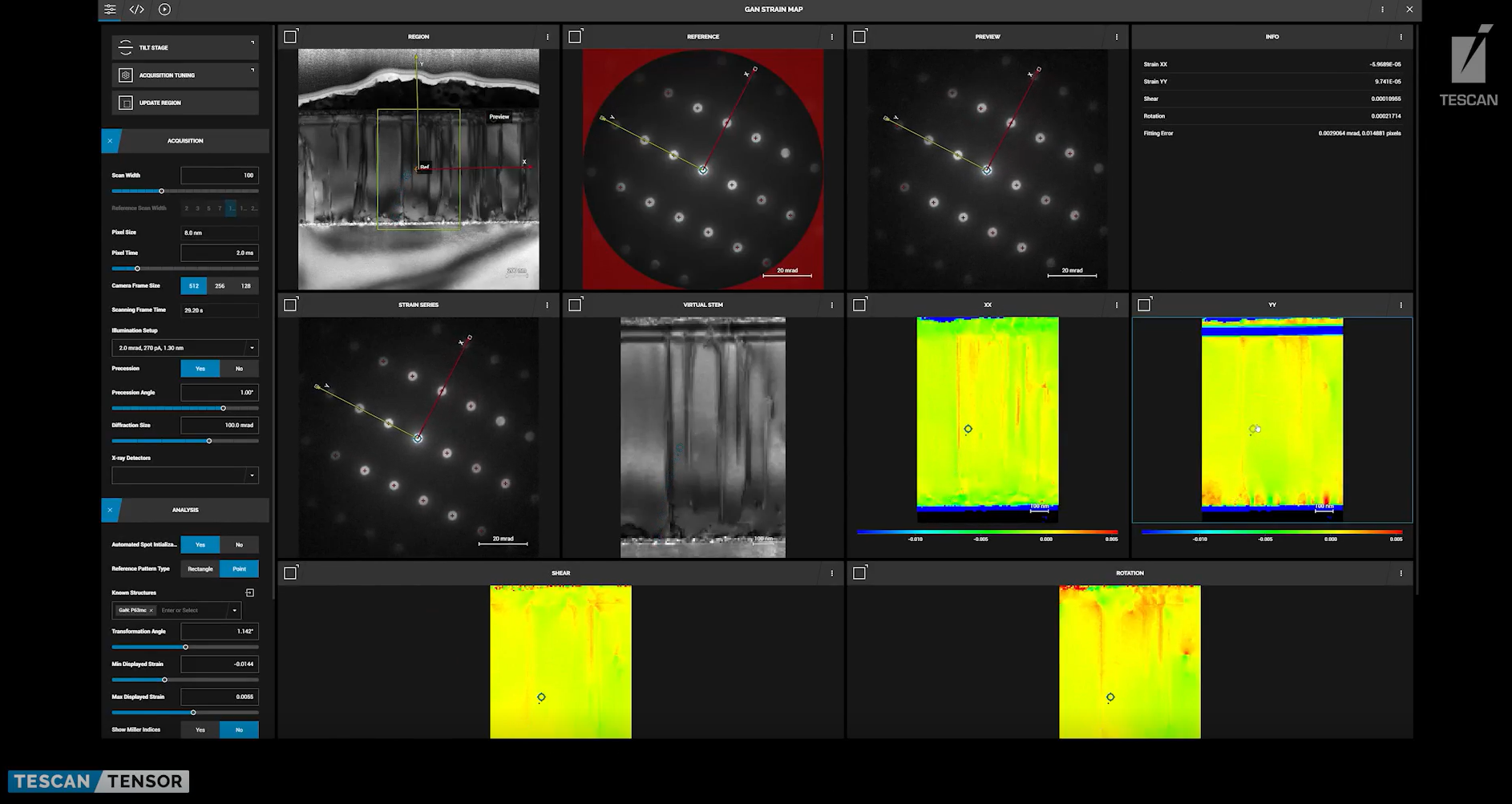Open the X-ray Detectors dropdown

[x=251, y=475]
